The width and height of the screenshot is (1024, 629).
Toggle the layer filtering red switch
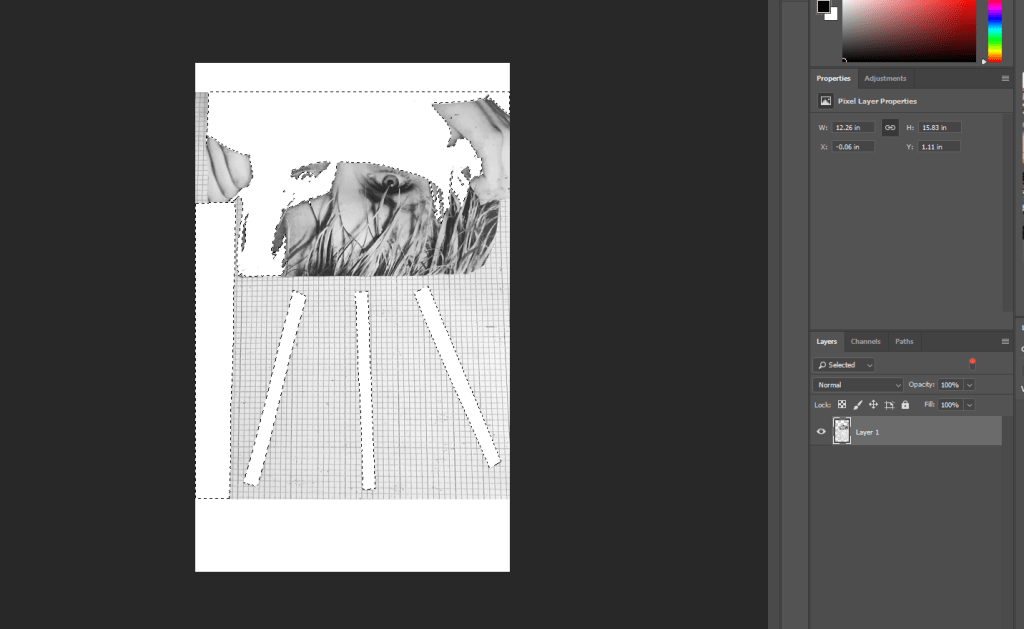click(x=972, y=364)
